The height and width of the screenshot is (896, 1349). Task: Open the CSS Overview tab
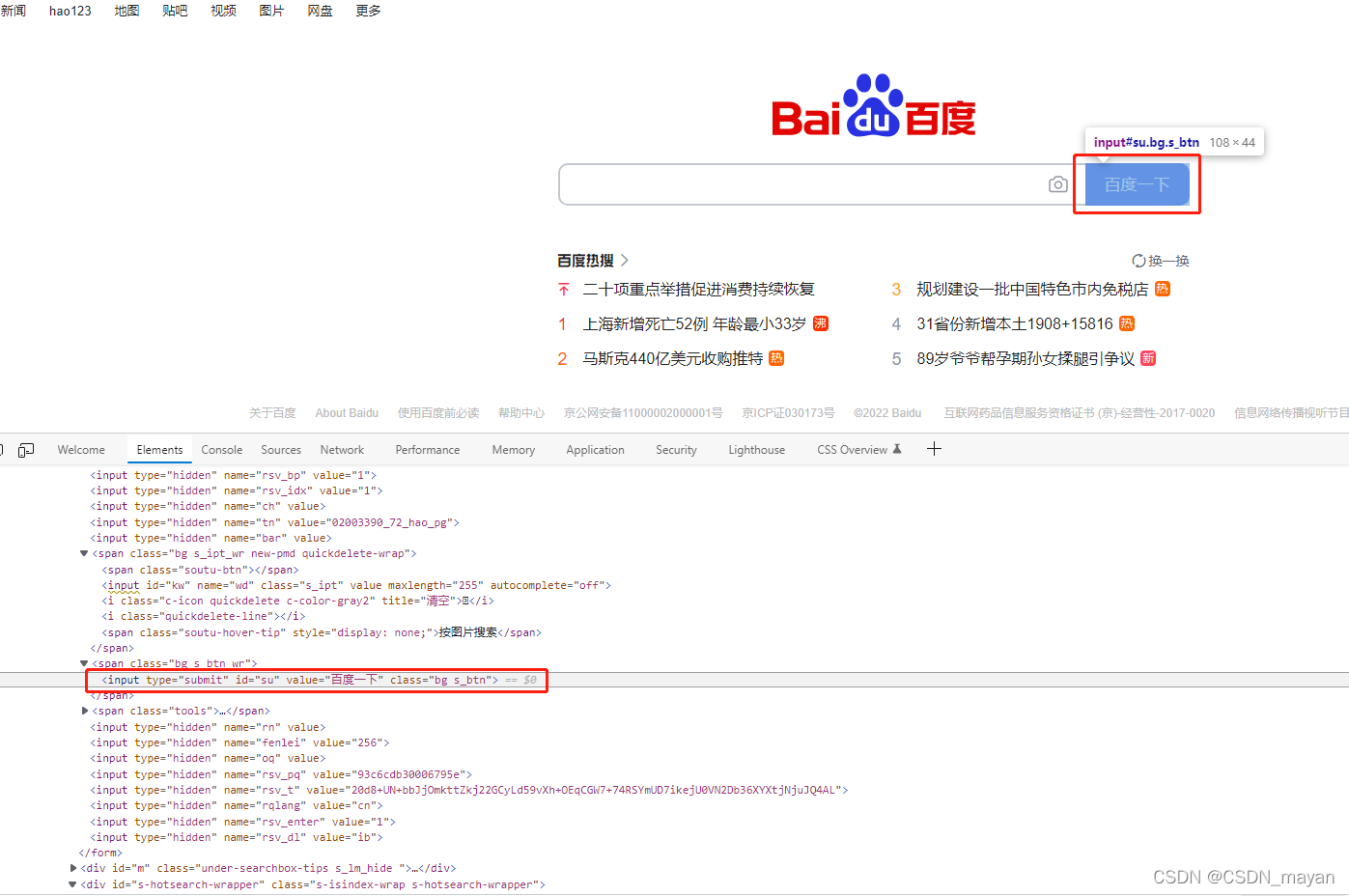[859, 450]
